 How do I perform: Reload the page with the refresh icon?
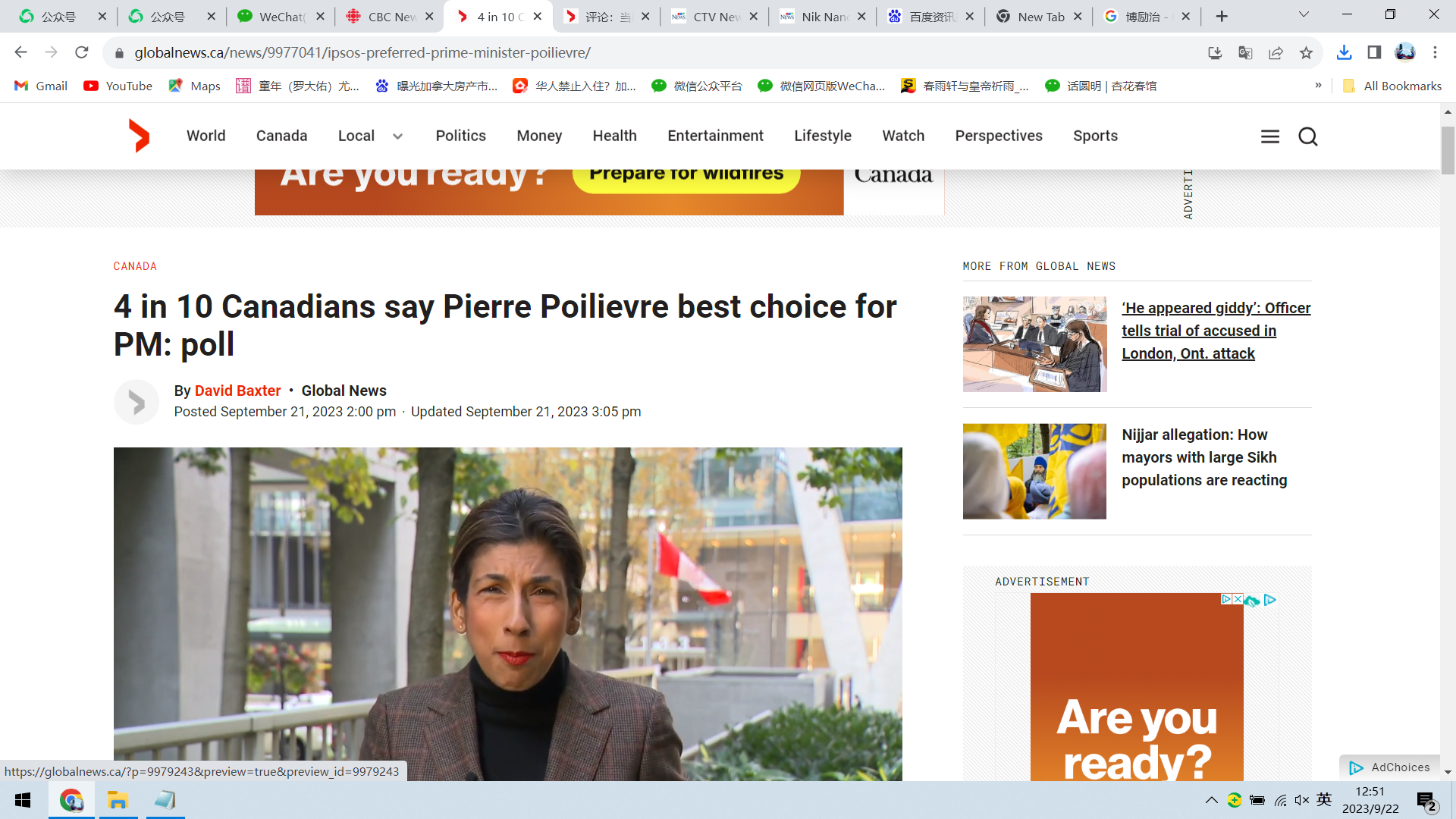click(82, 52)
